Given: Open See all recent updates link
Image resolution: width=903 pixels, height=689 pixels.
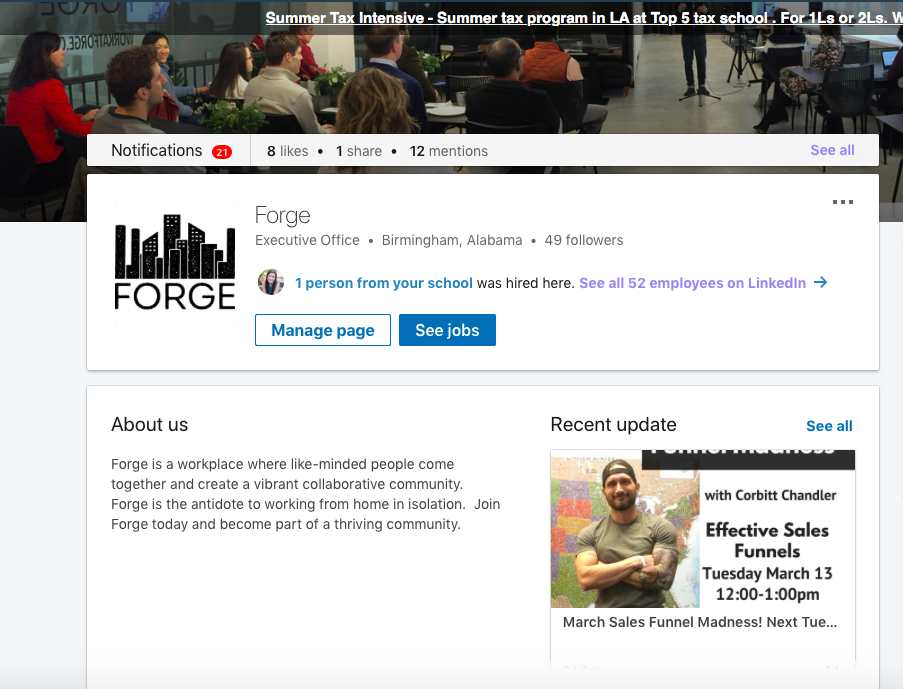Looking at the screenshot, I should pyautogui.click(x=829, y=426).
